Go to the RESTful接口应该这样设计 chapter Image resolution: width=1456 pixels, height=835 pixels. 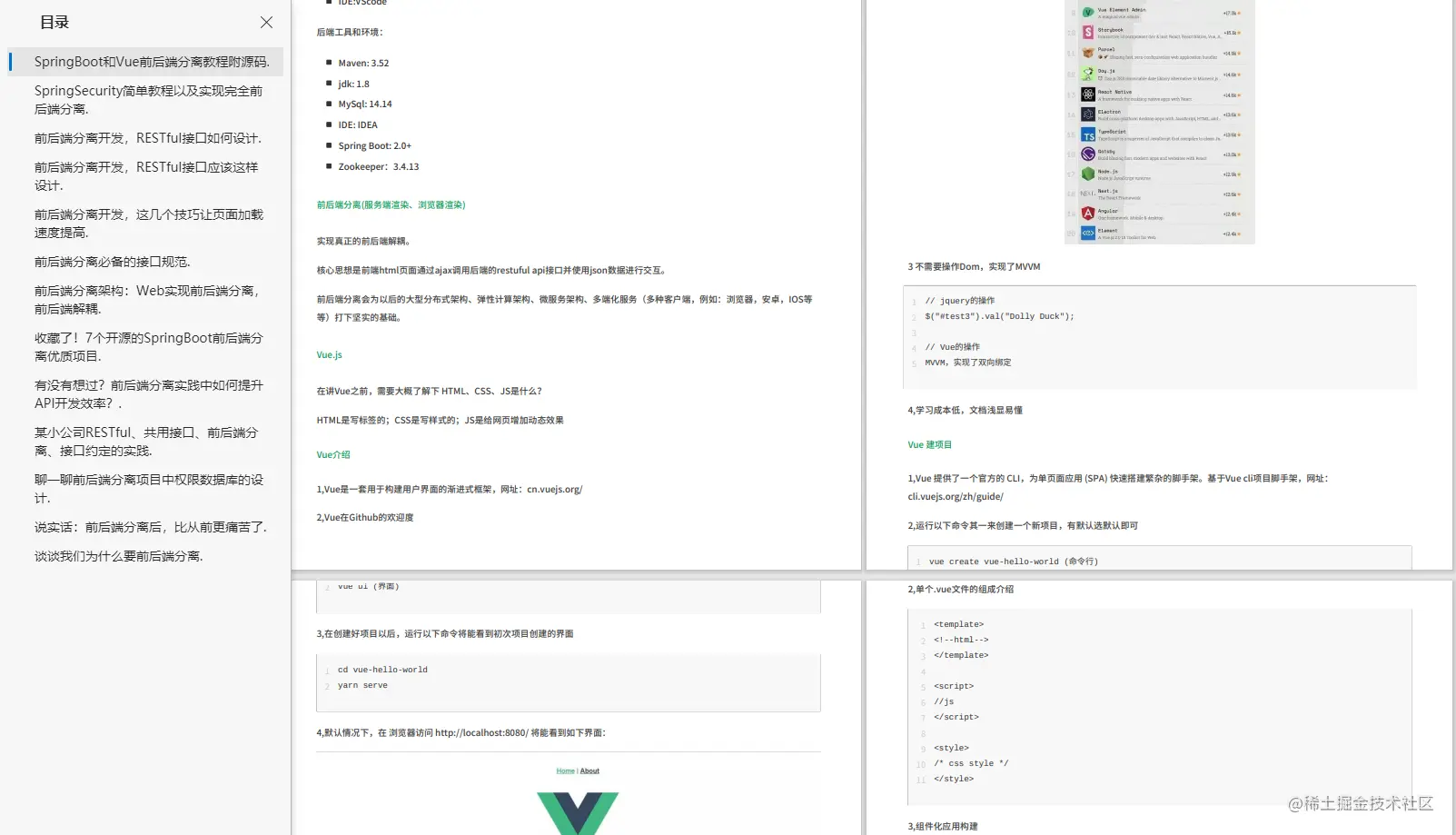point(148,176)
